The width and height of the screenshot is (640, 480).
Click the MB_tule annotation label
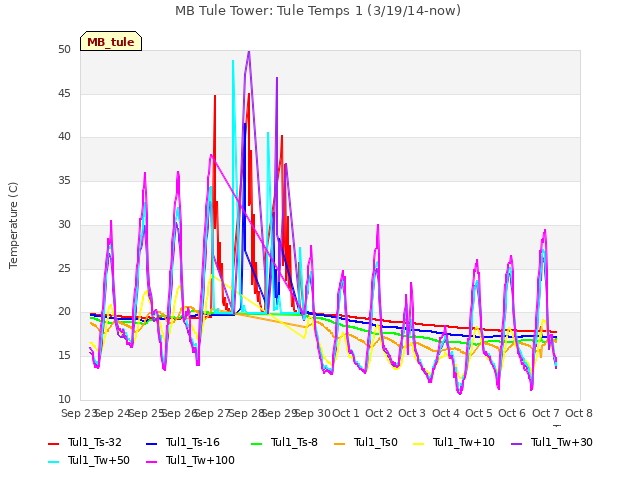click(x=111, y=42)
